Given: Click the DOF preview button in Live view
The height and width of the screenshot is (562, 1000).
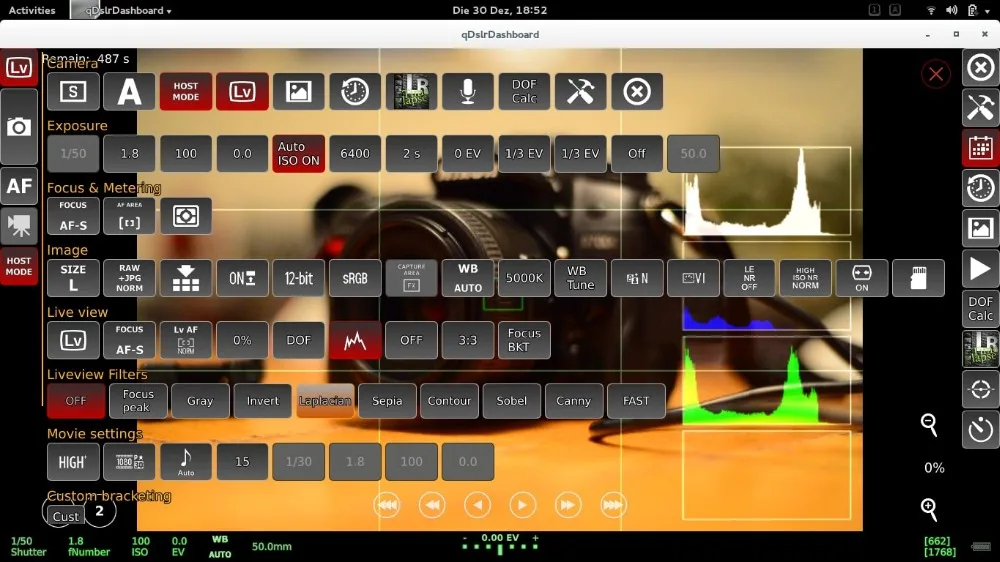Looking at the screenshot, I should coord(298,340).
